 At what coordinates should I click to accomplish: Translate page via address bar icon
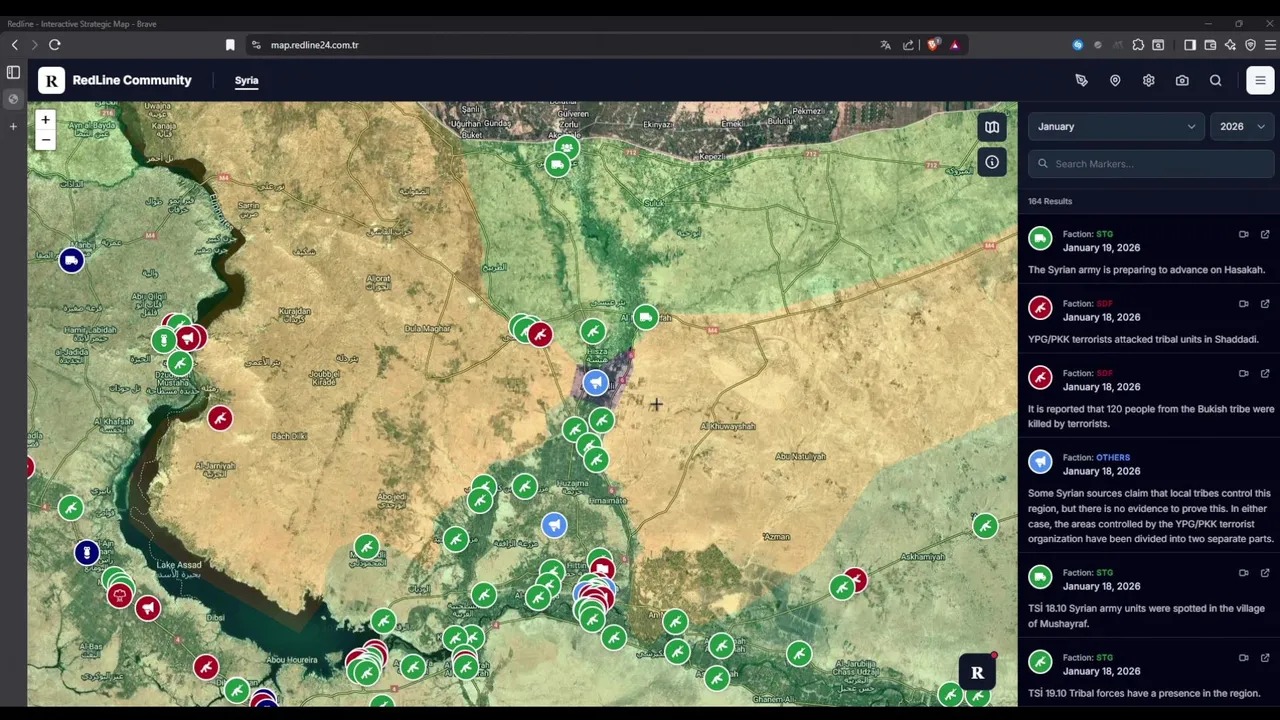[x=885, y=45]
